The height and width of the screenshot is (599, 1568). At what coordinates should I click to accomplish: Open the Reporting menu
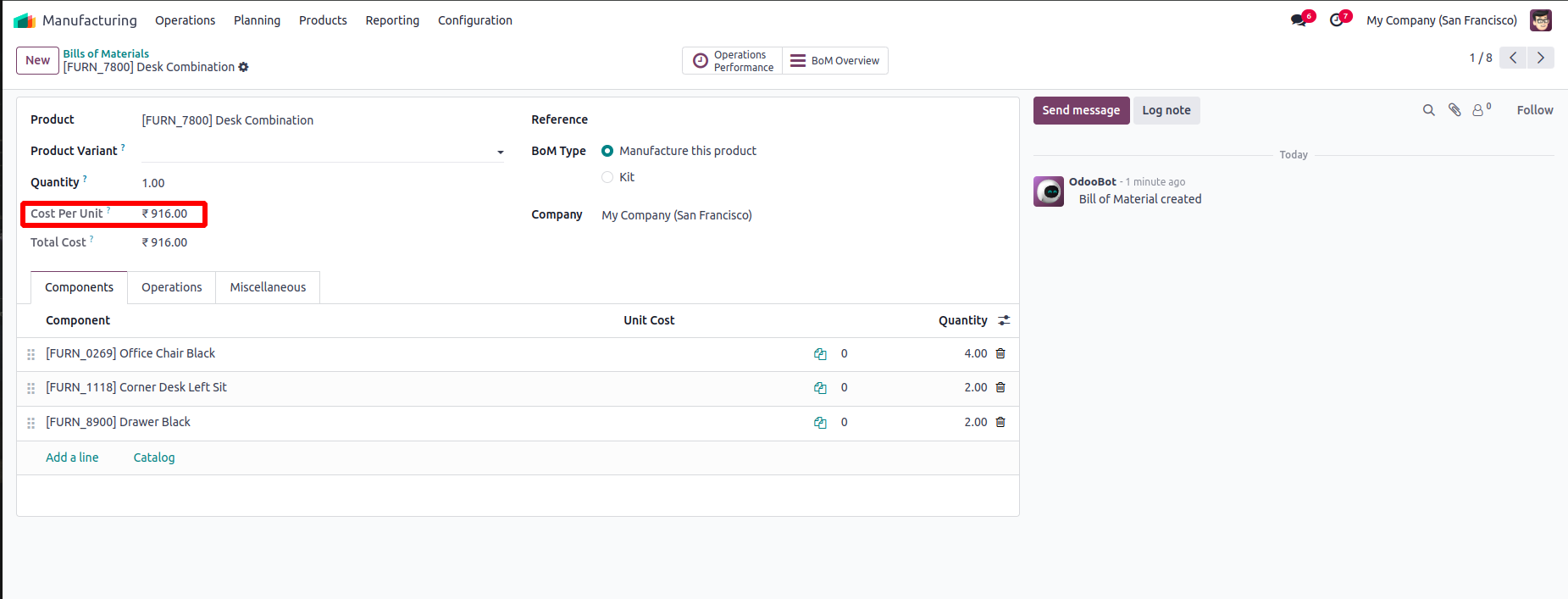coord(392,20)
